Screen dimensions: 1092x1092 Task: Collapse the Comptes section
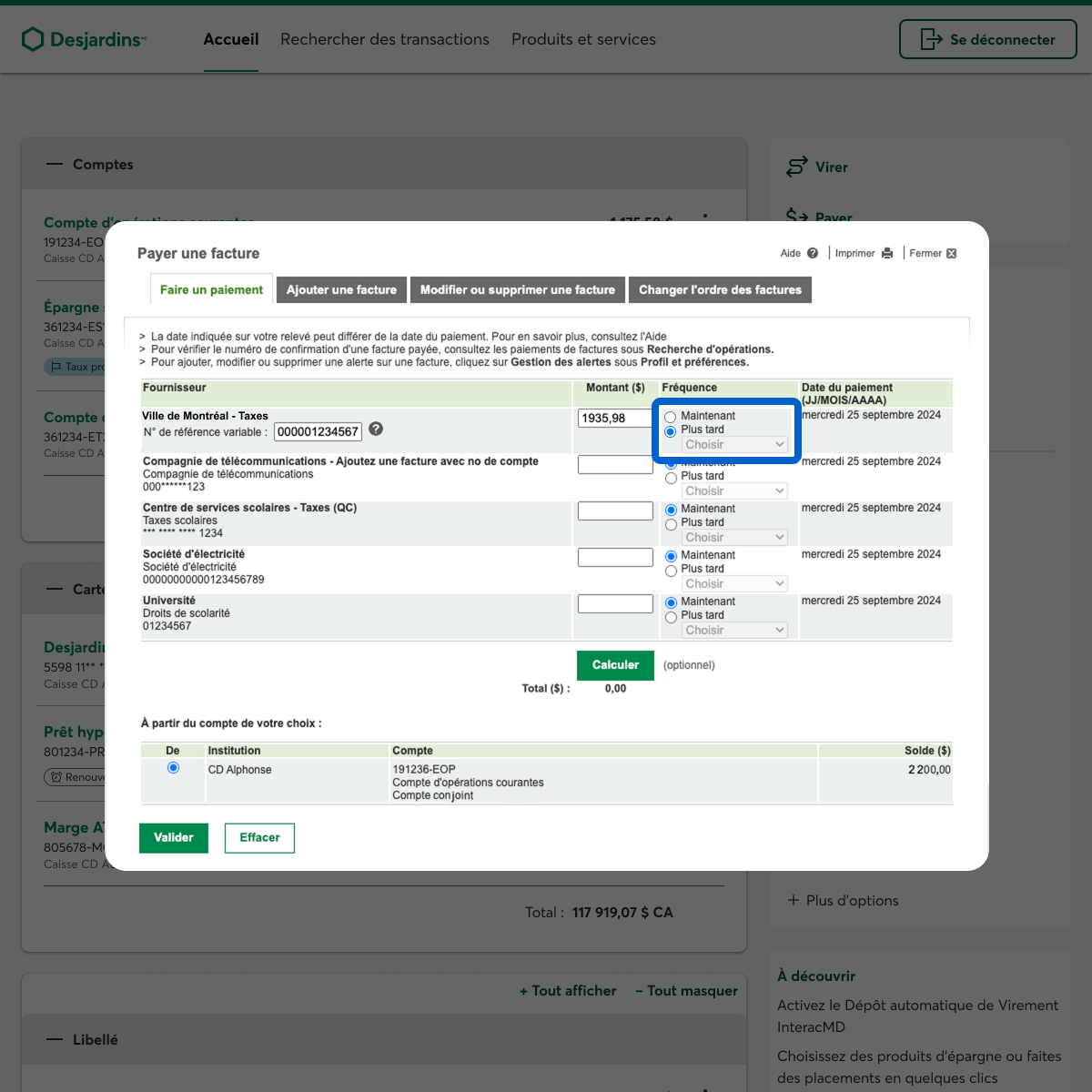pos(56,165)
